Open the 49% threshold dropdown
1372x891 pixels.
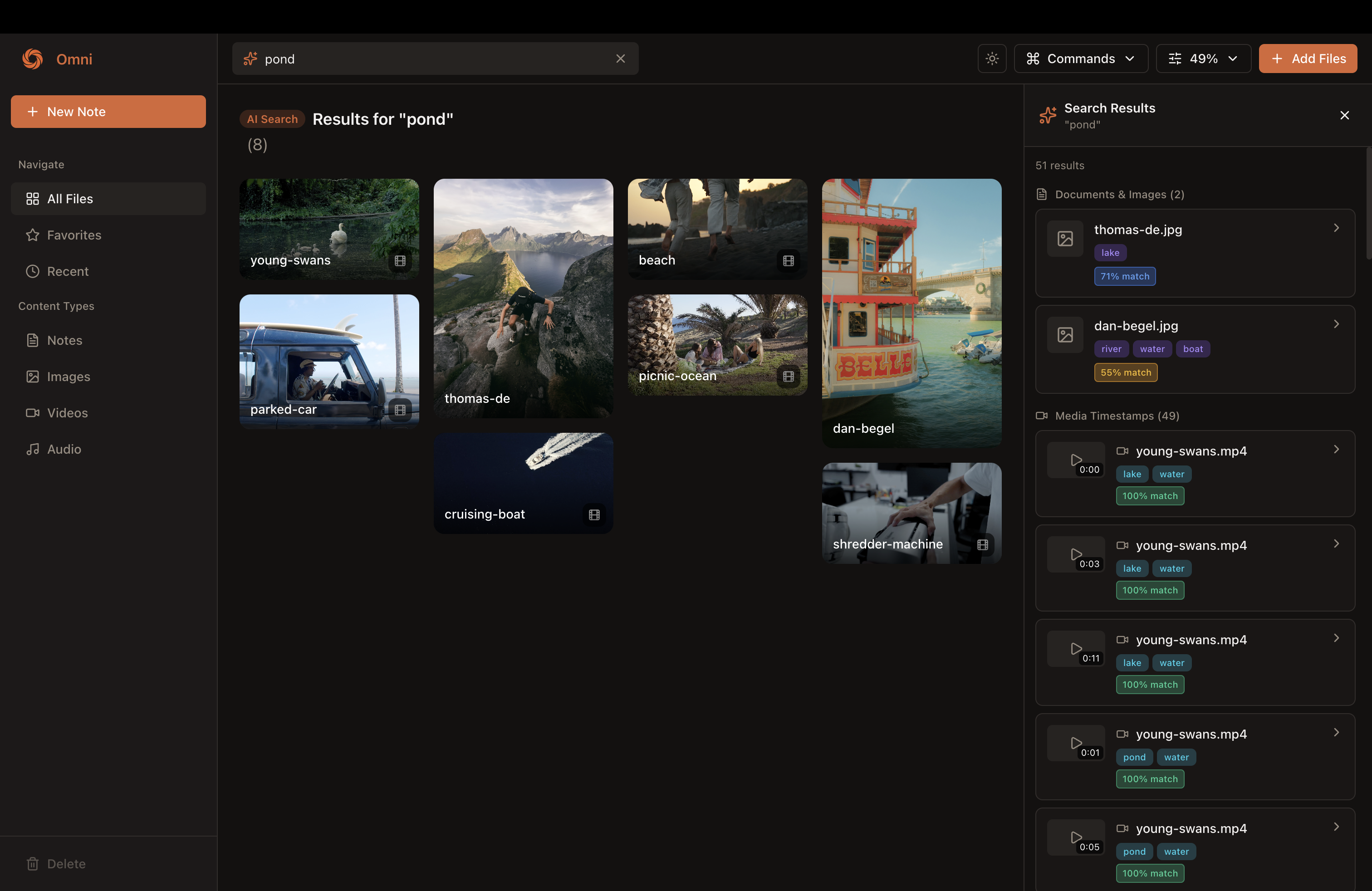point(1203,59)
